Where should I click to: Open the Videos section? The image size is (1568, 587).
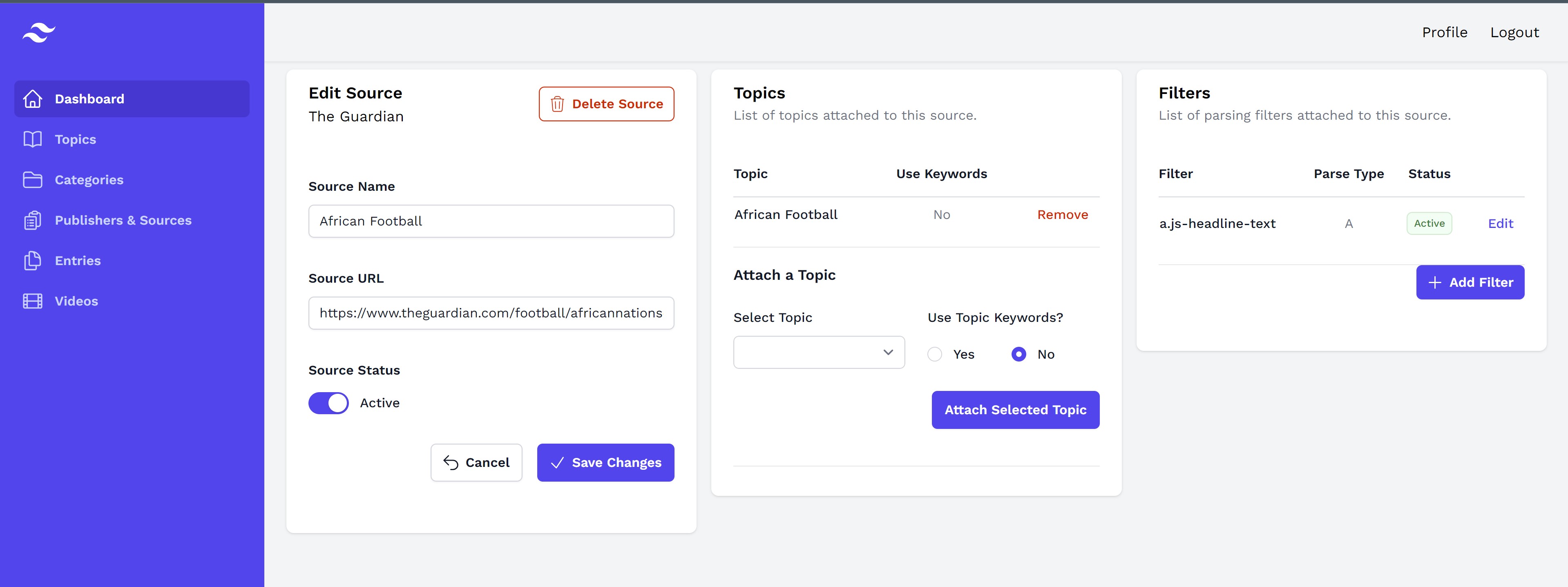click(x=132, y=301)
